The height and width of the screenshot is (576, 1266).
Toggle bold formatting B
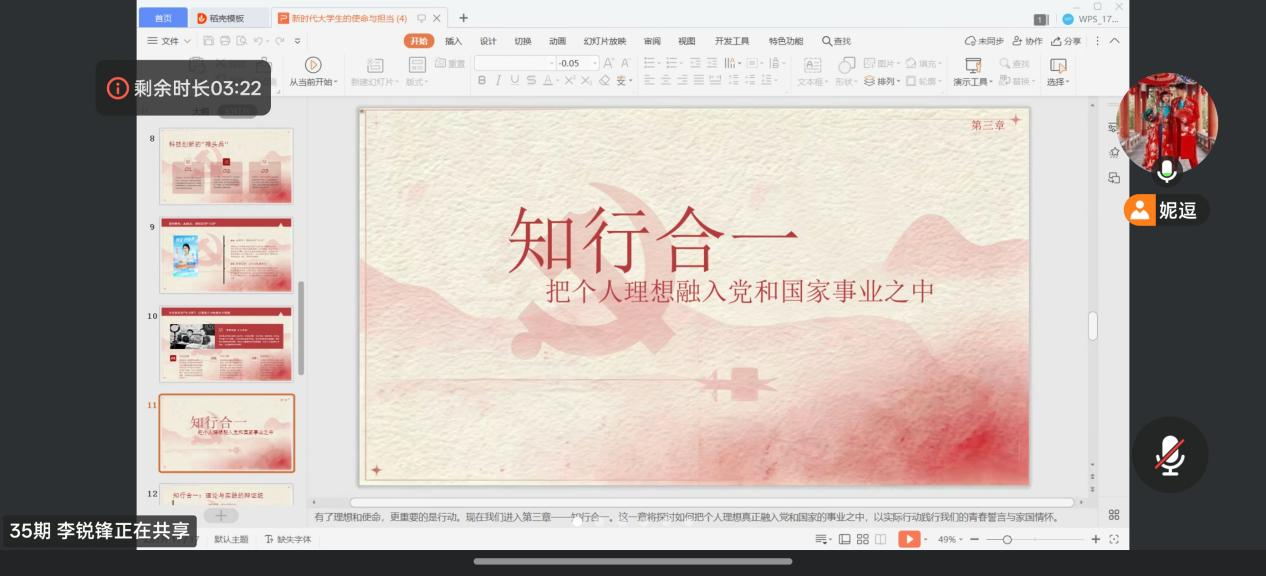[482, 81]
